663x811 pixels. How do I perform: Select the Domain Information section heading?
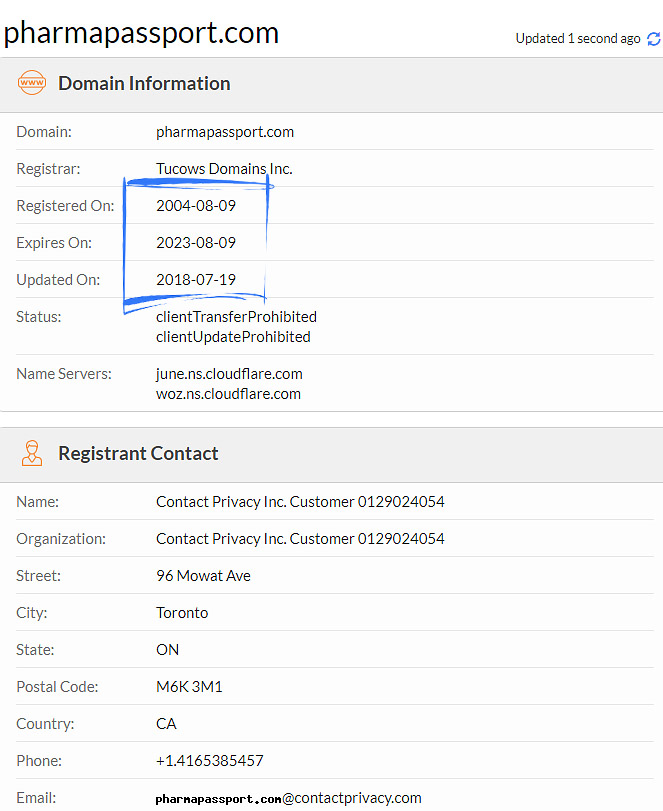[x=144, y=83]
